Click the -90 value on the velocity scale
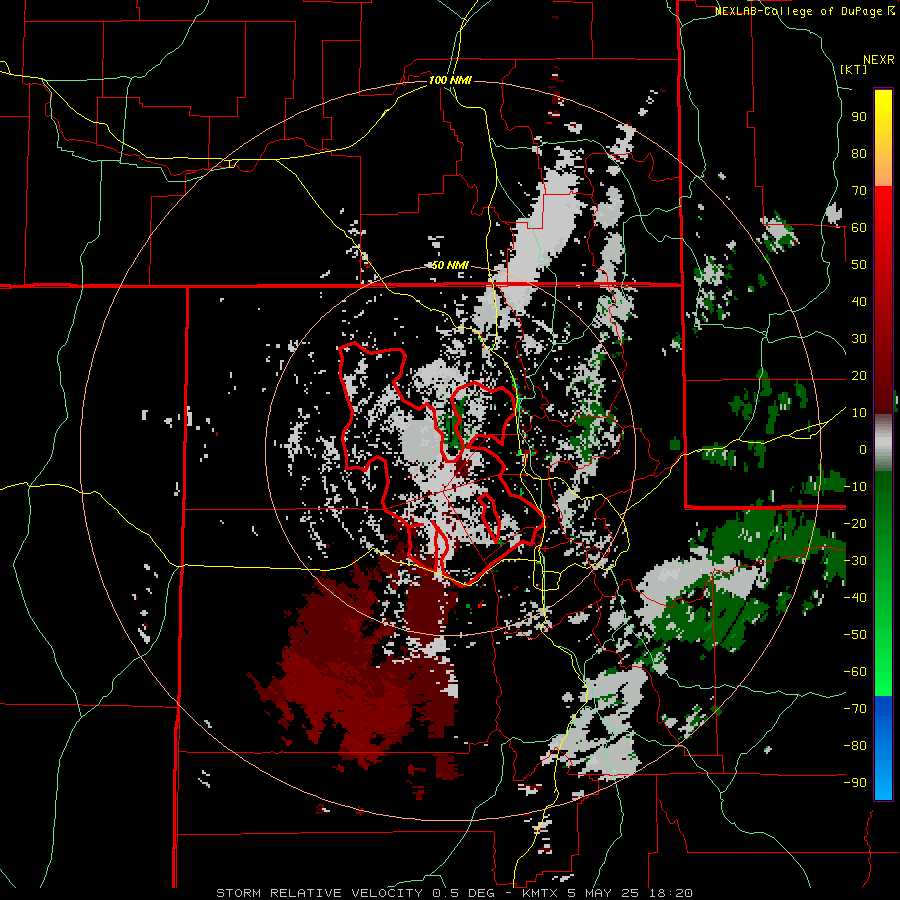Screen dimensions: 900x900 click(855, 782)
